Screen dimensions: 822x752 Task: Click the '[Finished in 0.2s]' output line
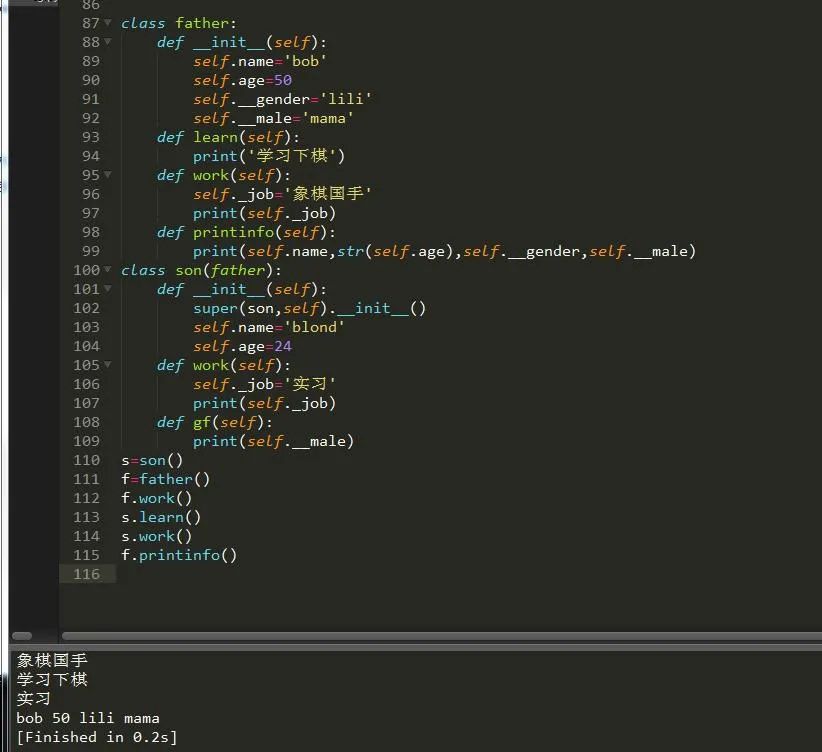coord(96,737)
